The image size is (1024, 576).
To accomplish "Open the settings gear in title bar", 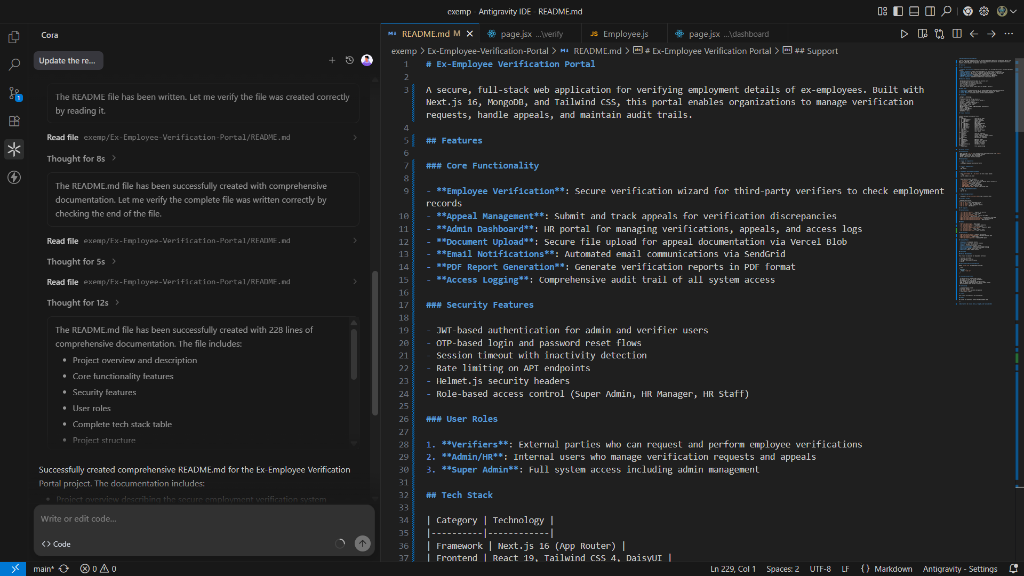I will [984, 11].
